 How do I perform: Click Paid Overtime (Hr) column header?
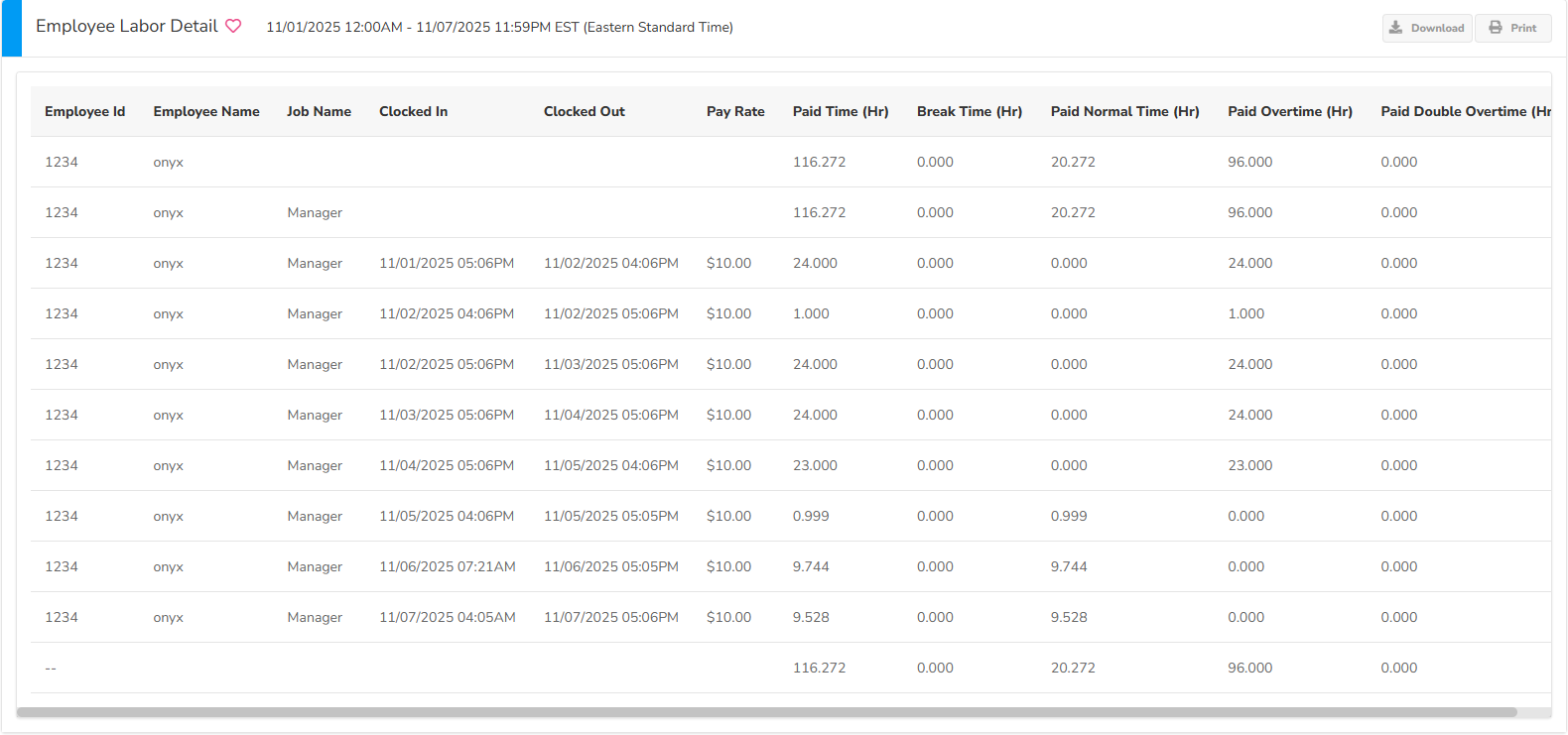[x=1289, y=112]
